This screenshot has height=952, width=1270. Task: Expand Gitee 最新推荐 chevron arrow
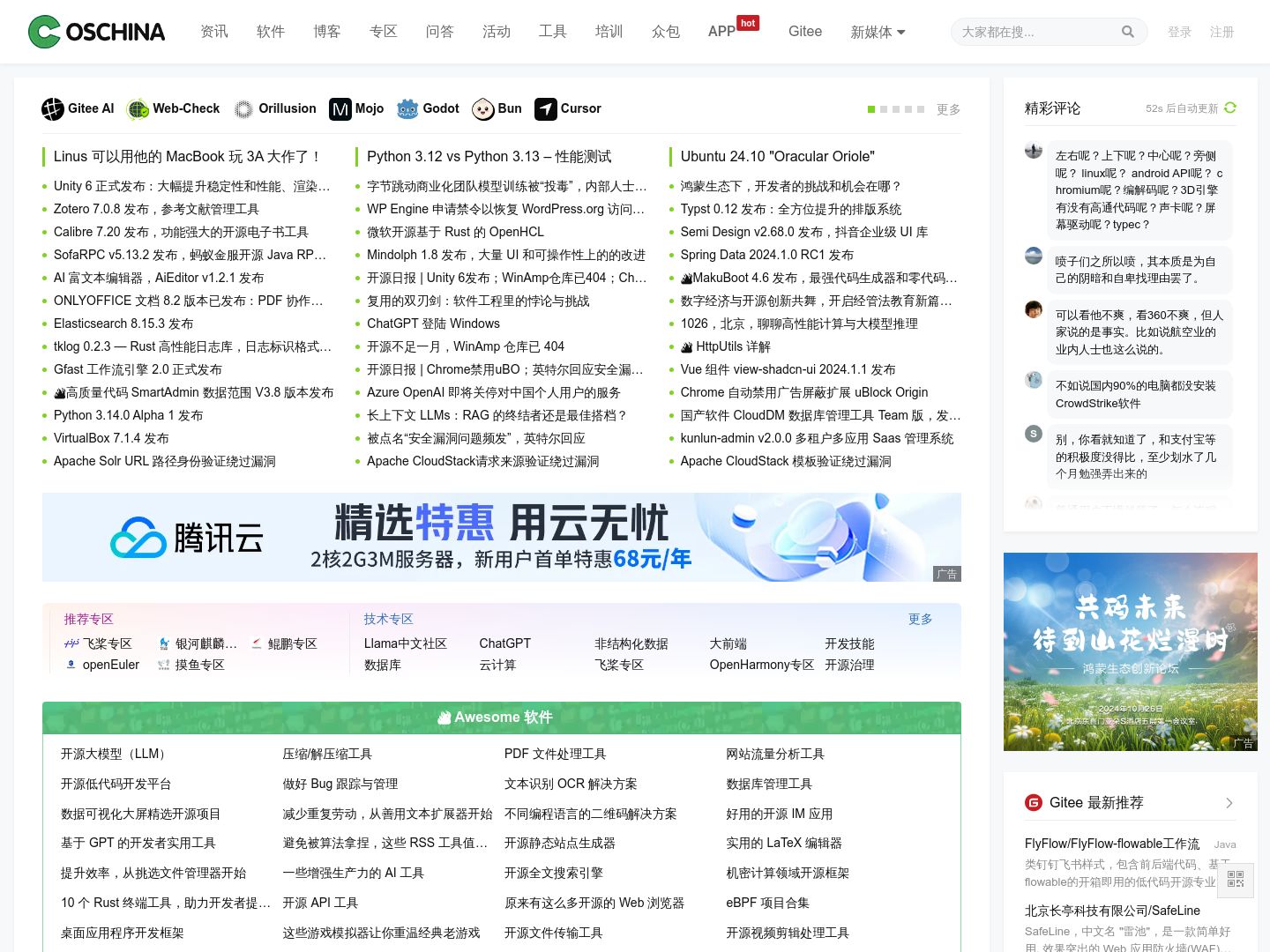pyautogui.click(x=1229, y=802)
